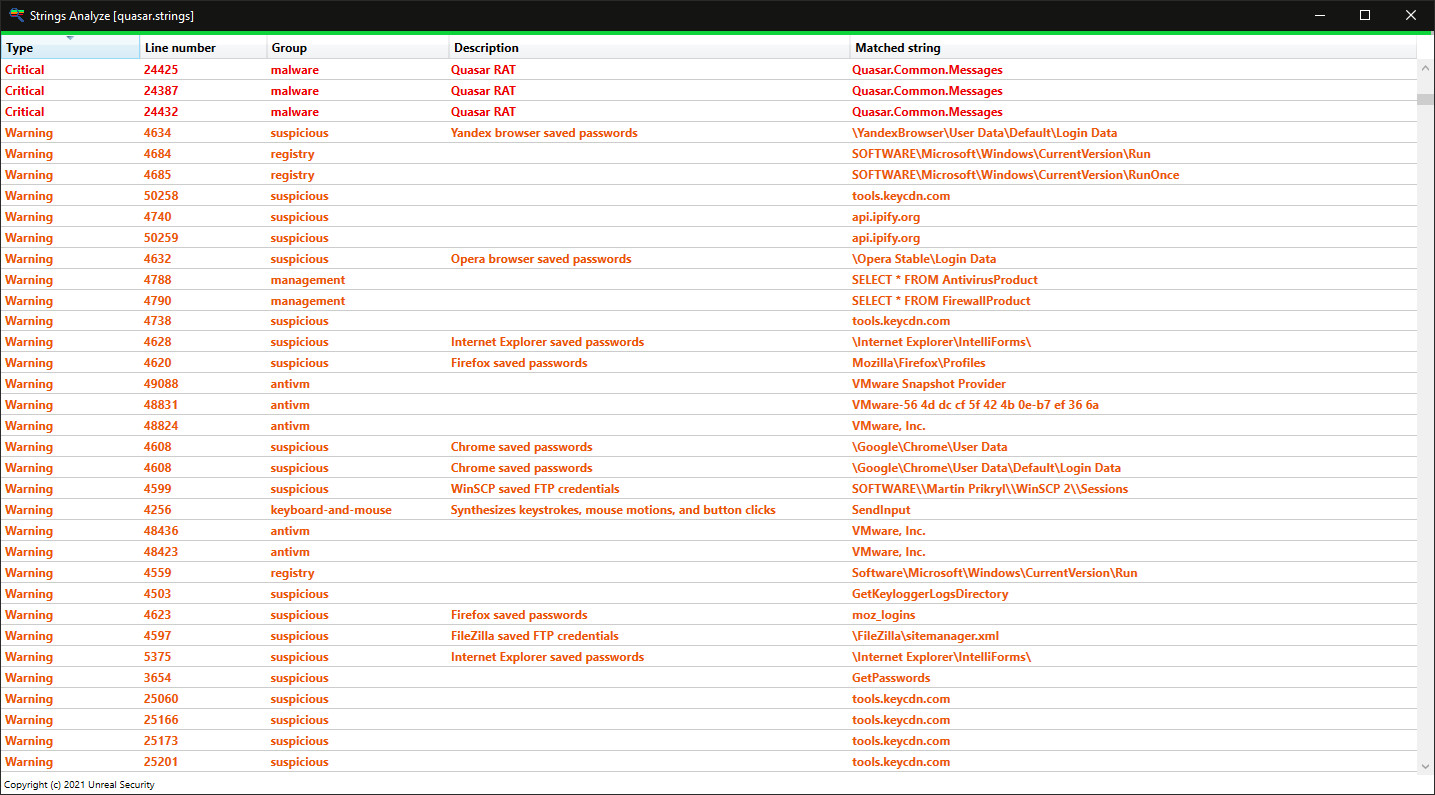This screenshot has width=1435, height=795.
Task: Select line number 4684
Action: point(157,154)
